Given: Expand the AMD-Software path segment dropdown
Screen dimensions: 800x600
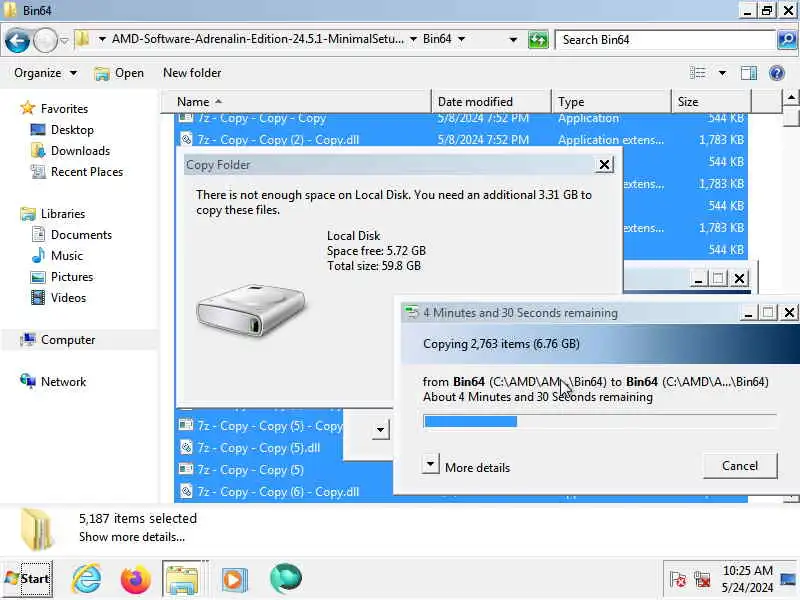Looking at the screenshot, I should 413,39.
